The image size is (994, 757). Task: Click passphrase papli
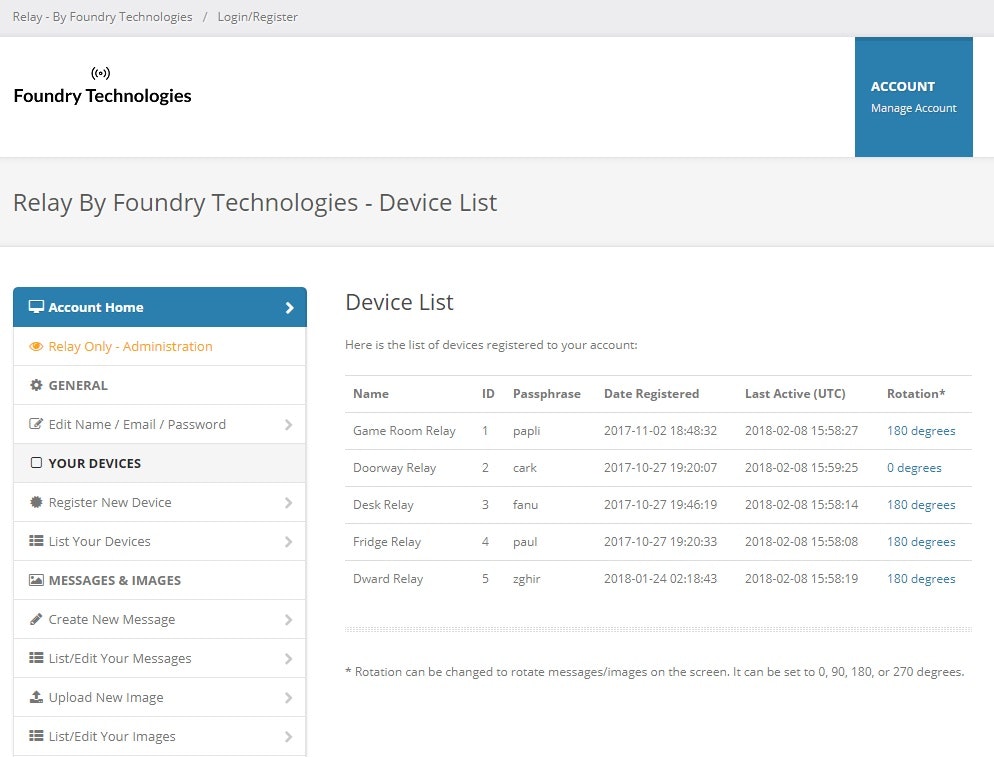[526, 431]
